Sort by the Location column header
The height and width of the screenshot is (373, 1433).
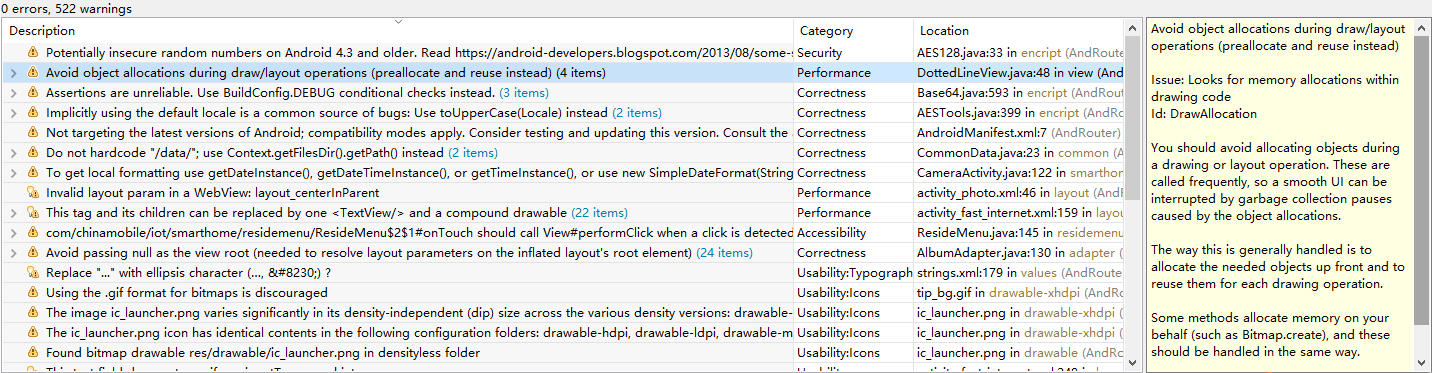[x=1019, y=30]
